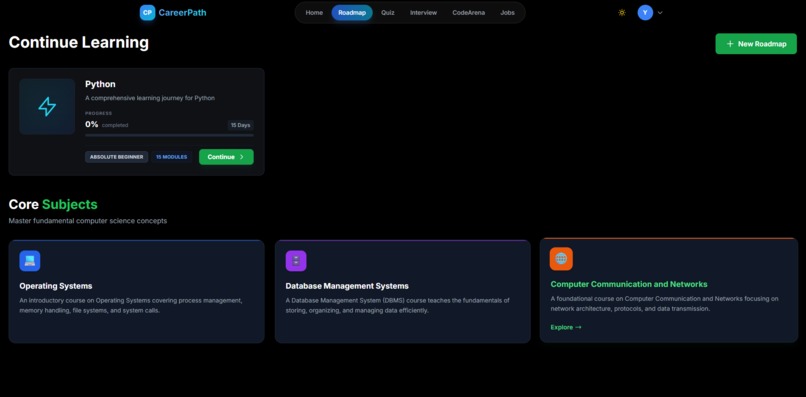Click the blue Operating Systems laptop icon
Screen dimensions: 806x397
click(x=30, y=261)
